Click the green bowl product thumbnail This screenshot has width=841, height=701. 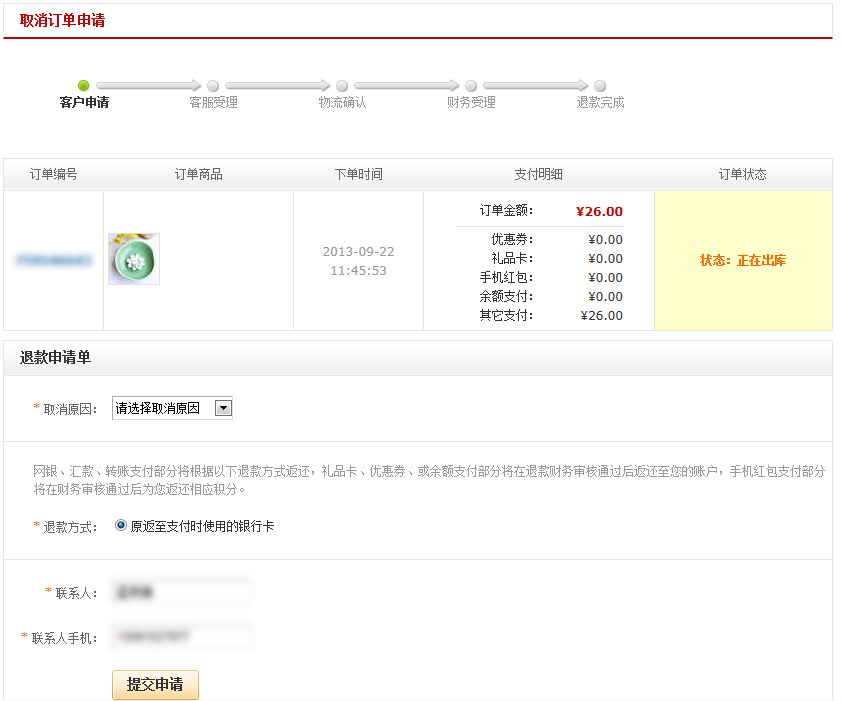[132, 260]
